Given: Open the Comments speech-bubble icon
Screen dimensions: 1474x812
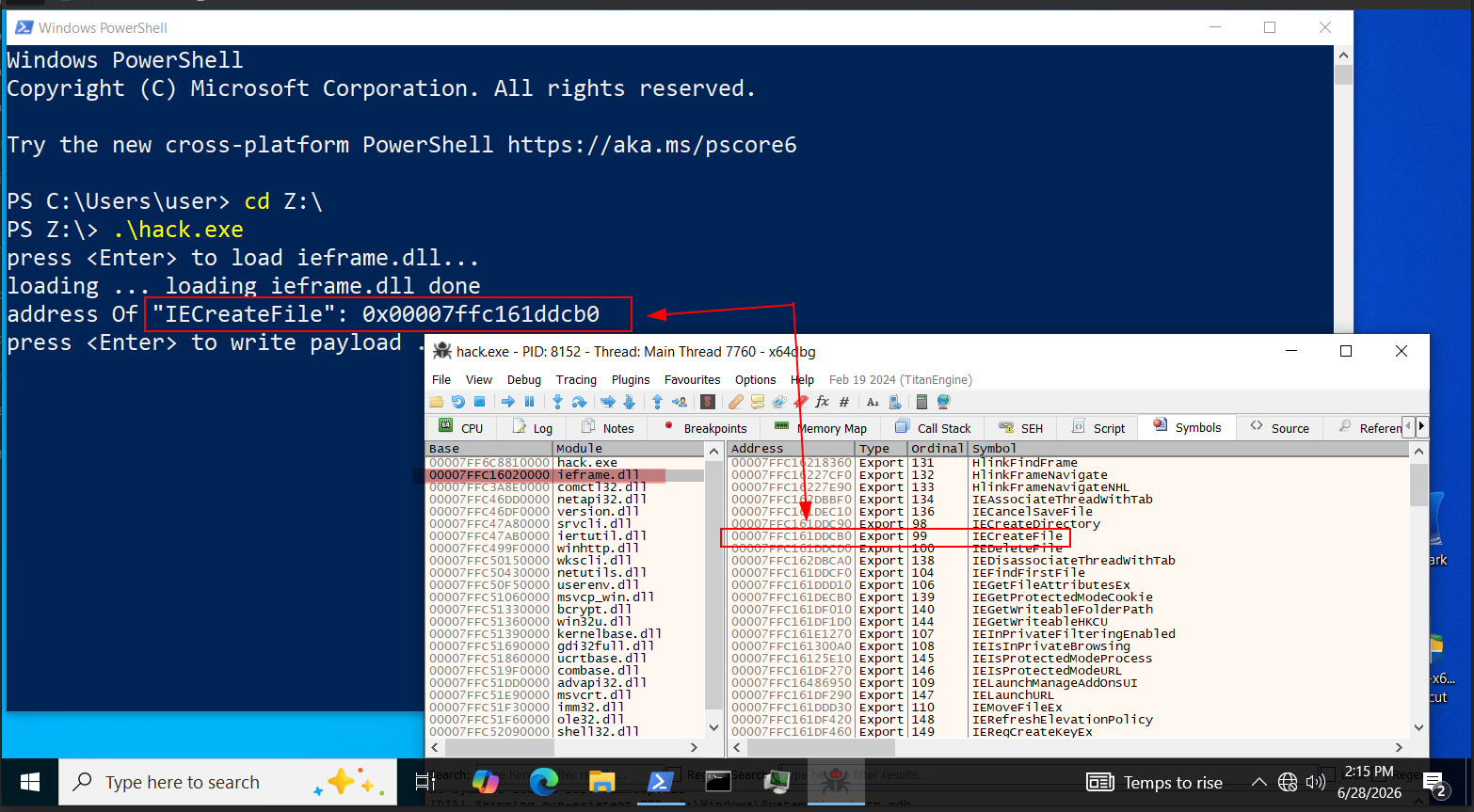Looking at the screenshot, I should coord(758,402).
